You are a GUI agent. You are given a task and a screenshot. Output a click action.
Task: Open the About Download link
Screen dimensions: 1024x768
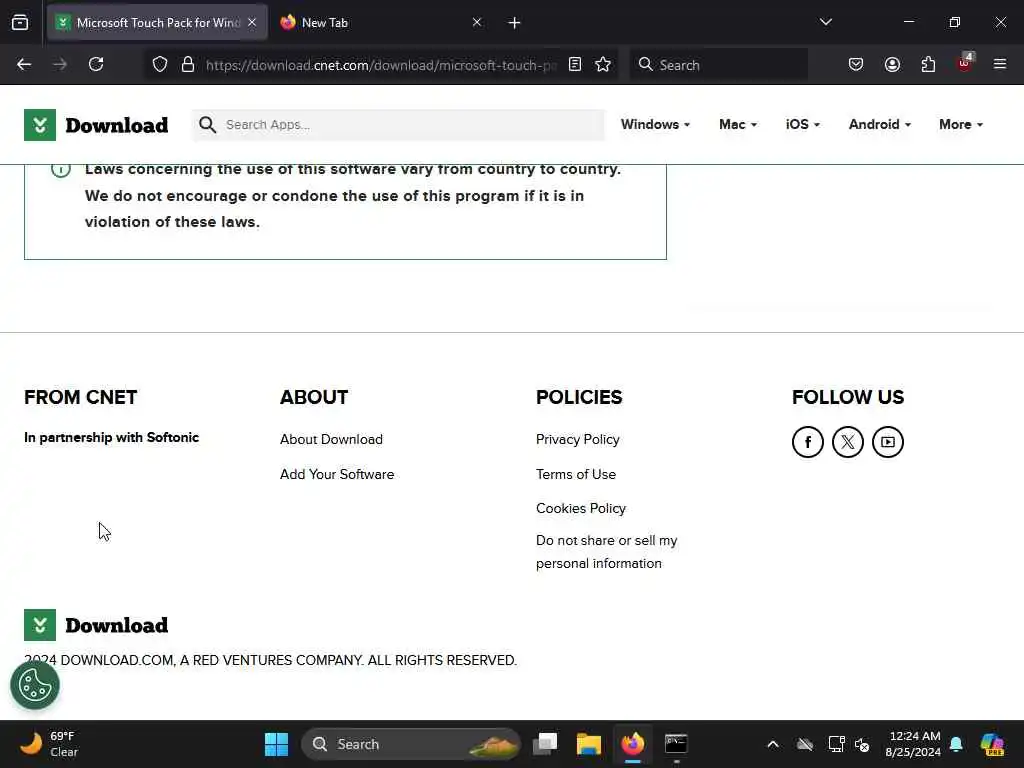[331, 440]
